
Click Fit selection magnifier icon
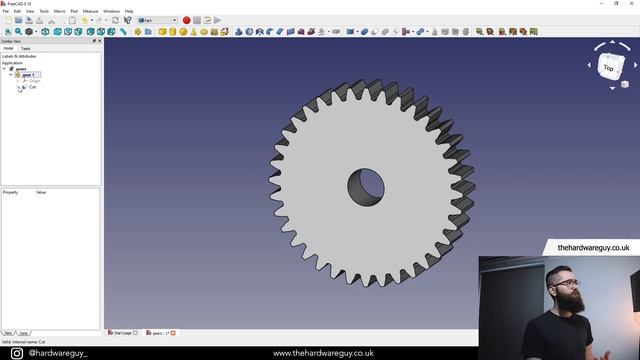coord(18,31)
